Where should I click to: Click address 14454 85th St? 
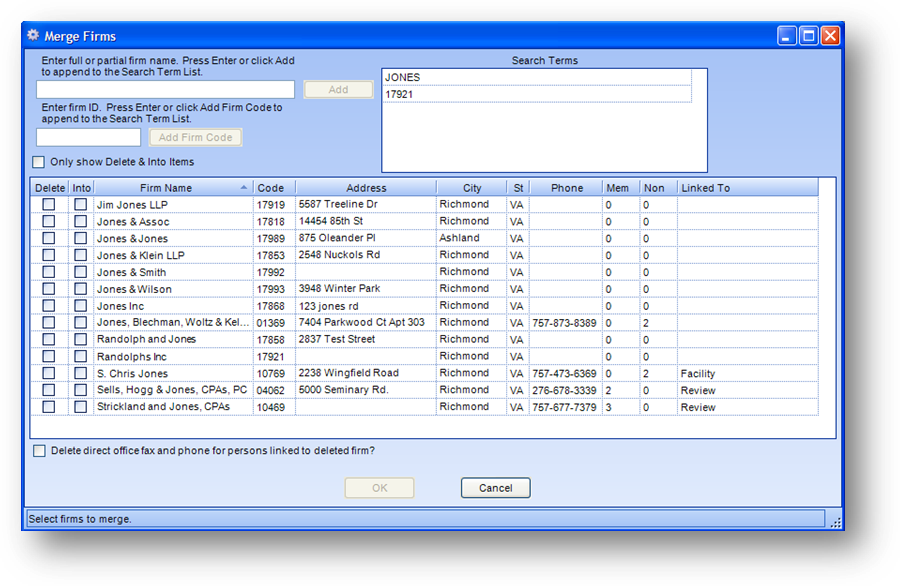(331, 221)
